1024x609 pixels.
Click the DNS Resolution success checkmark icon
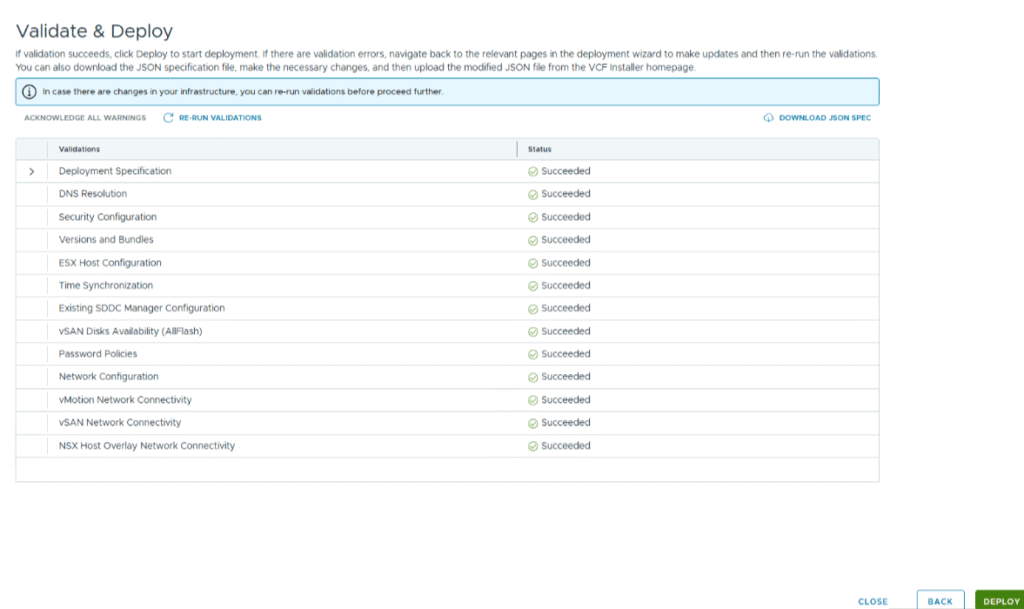tap(533, 194)
